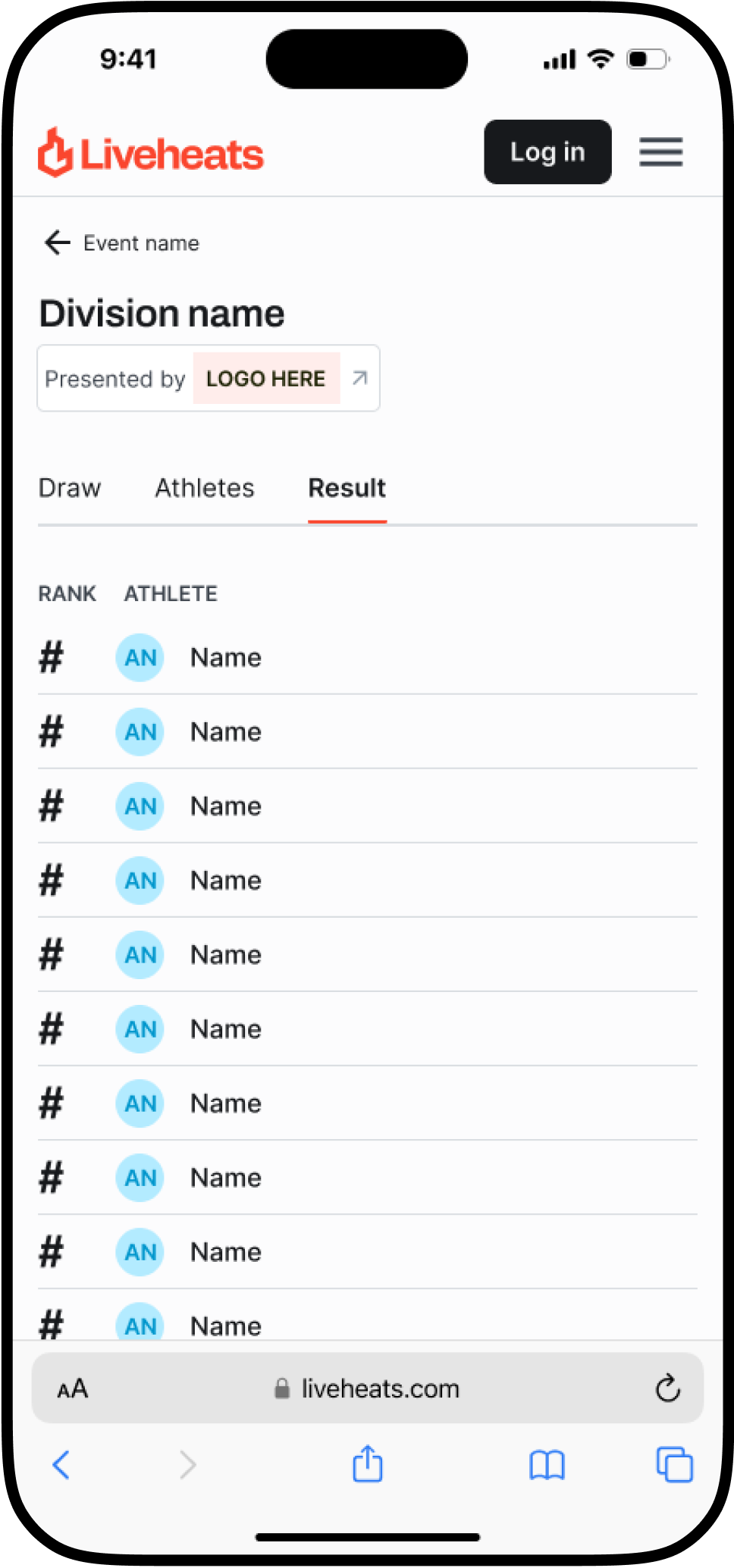734x1568 pixels.
Task: Tap the Safari reload icon
Action: [667, 1388]
